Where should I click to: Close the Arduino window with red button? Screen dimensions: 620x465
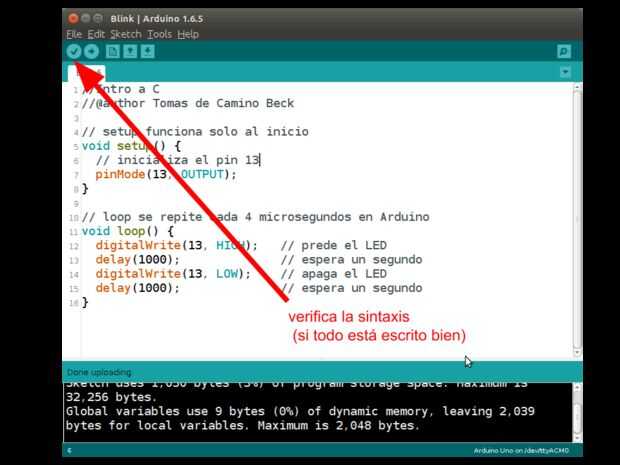click(x=73, y=18)
